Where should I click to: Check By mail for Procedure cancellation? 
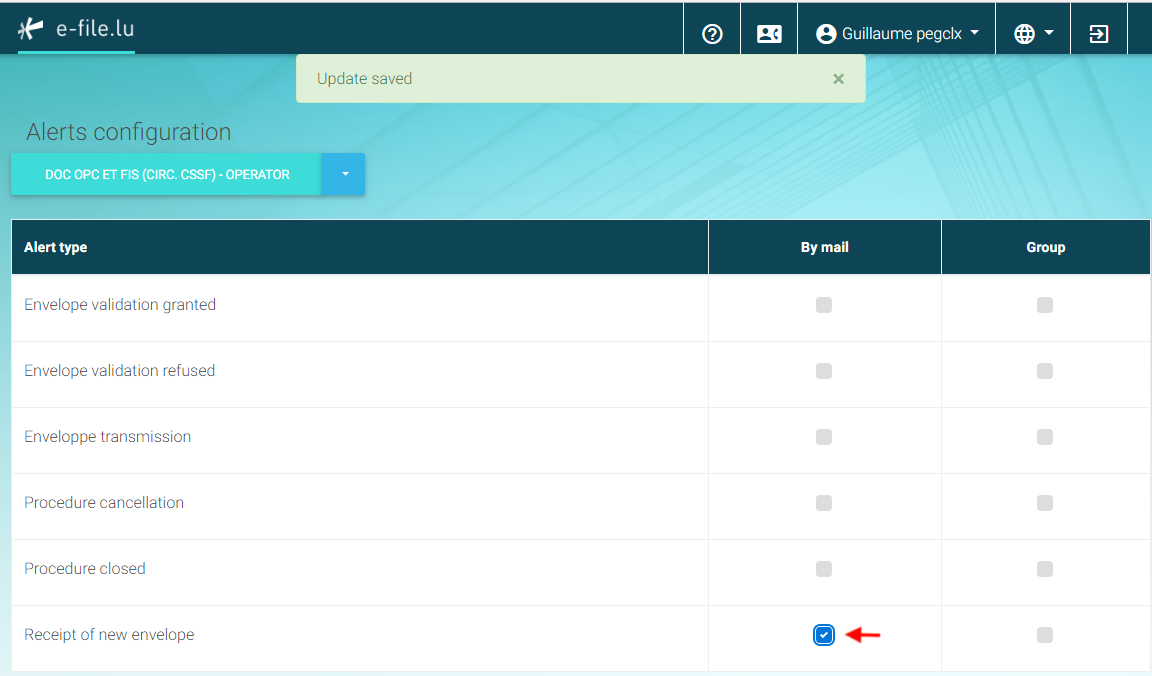tap(823, 503)
